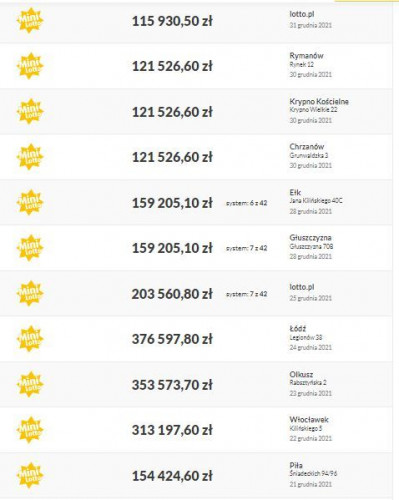
Task: Click the system 6 z 42 label
Action: coord(247,203)
